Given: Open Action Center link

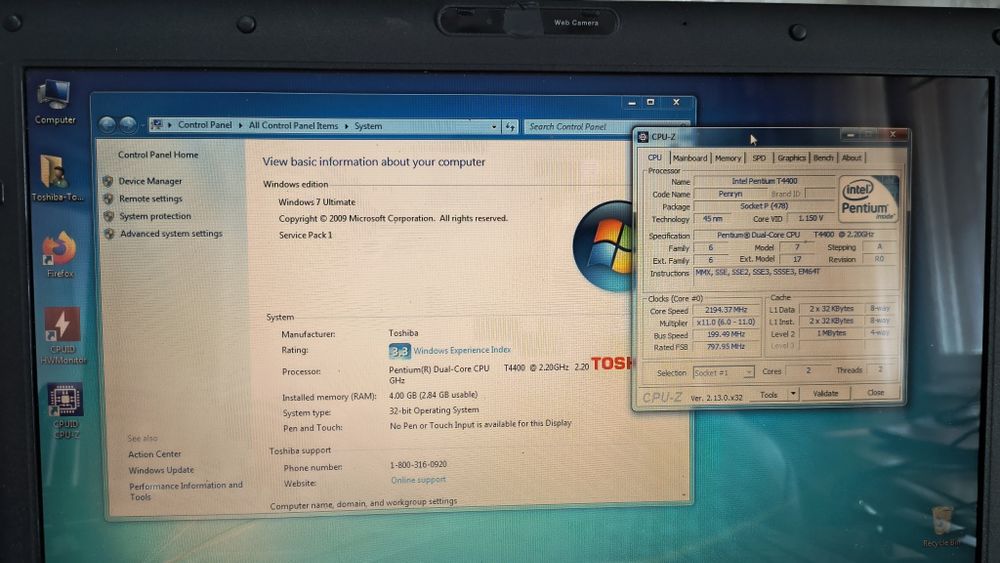Looking at the screenshot, I should tap(154, 454).
